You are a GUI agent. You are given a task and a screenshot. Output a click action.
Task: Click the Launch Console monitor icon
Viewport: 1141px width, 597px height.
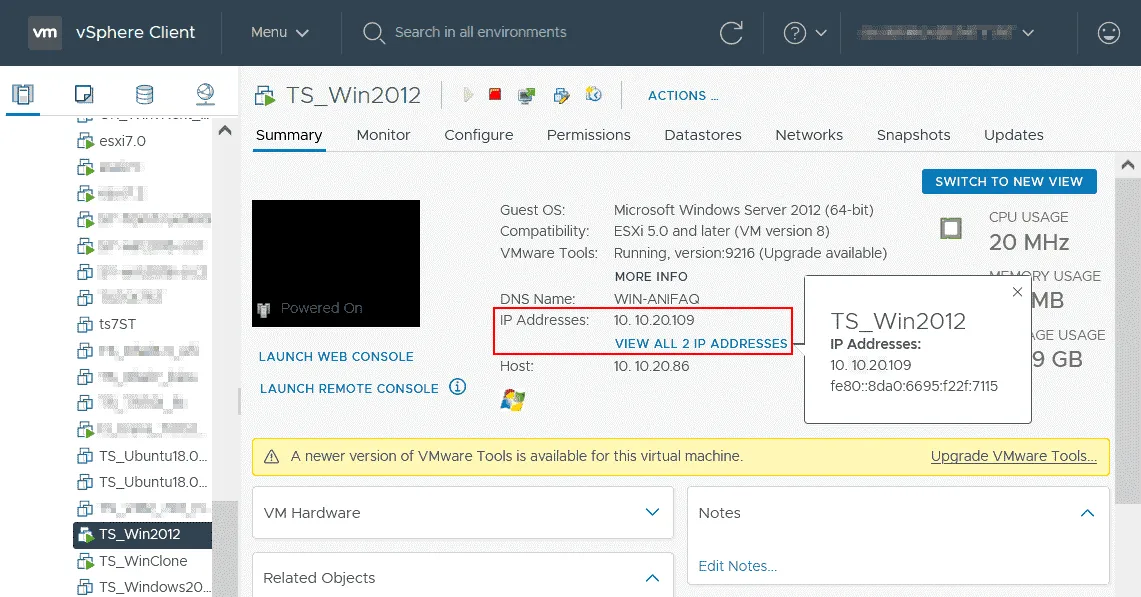click(x=526, y=95)
